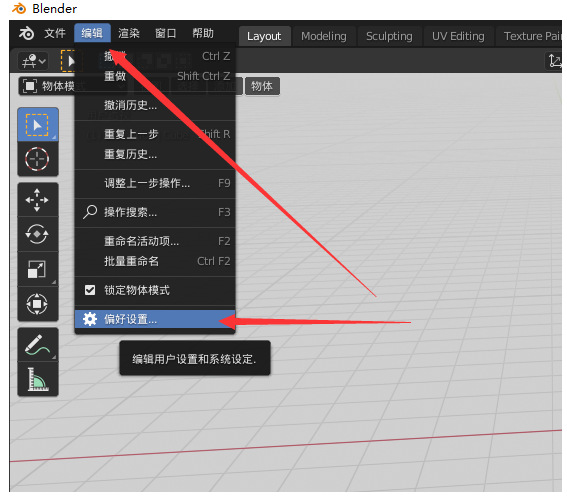Click the 物体 header menu button
This screenshot has width=567, height=497.
(x=262, y=86)
